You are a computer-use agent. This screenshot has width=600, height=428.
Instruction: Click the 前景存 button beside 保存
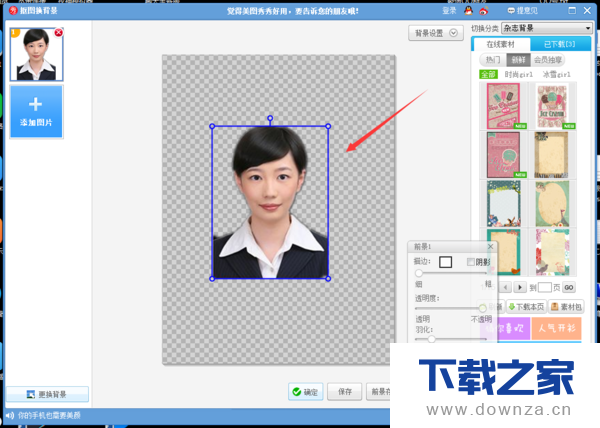click(x=379, y=392)
